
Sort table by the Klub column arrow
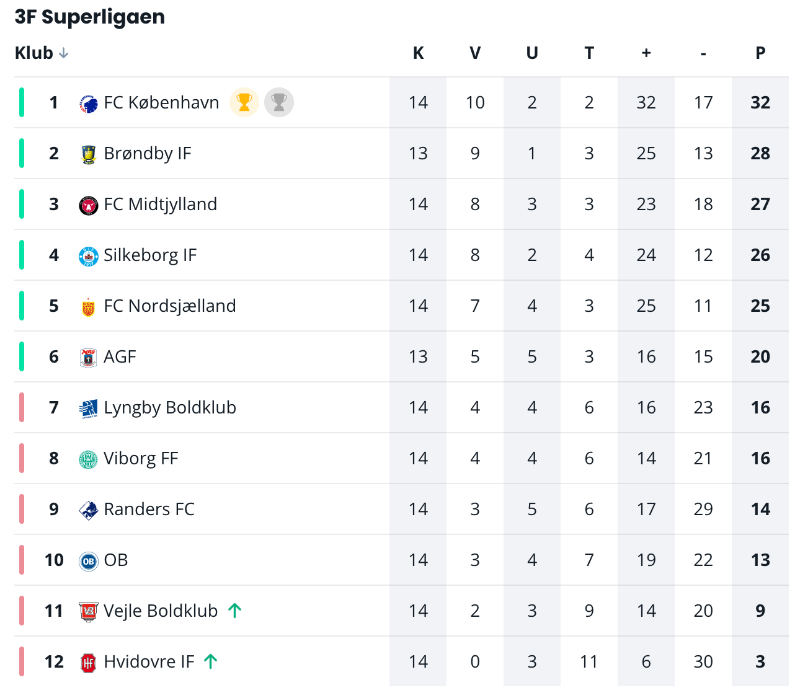[x=64, y=54]
